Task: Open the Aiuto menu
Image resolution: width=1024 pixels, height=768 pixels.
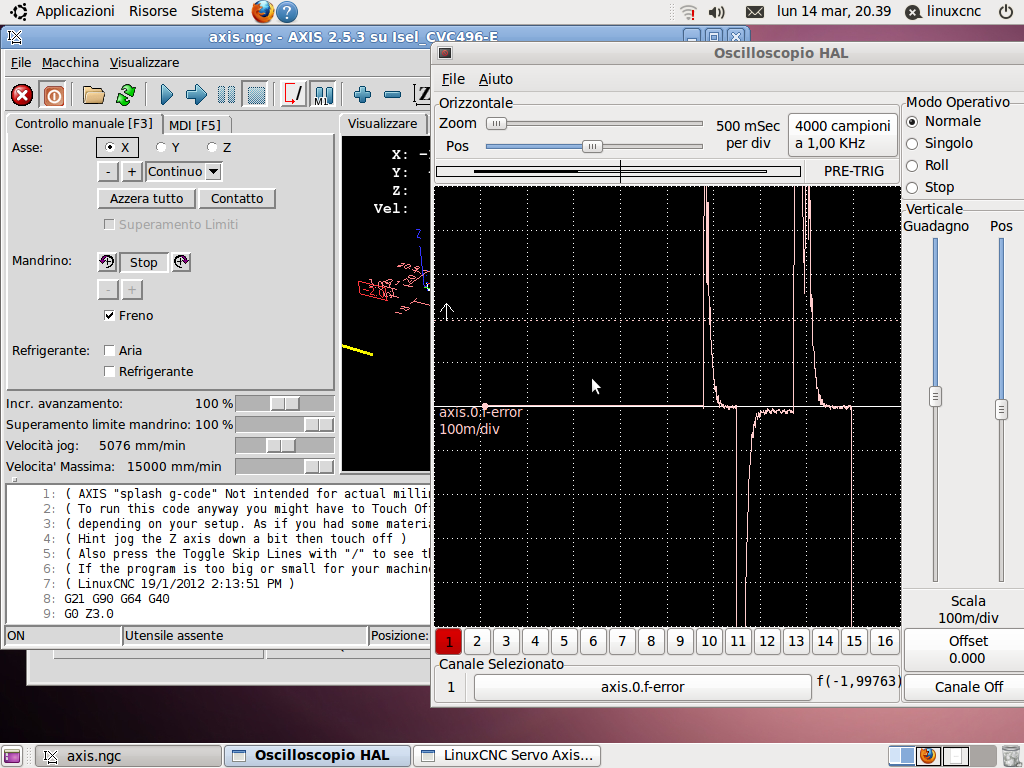Action: pos(496,79)
